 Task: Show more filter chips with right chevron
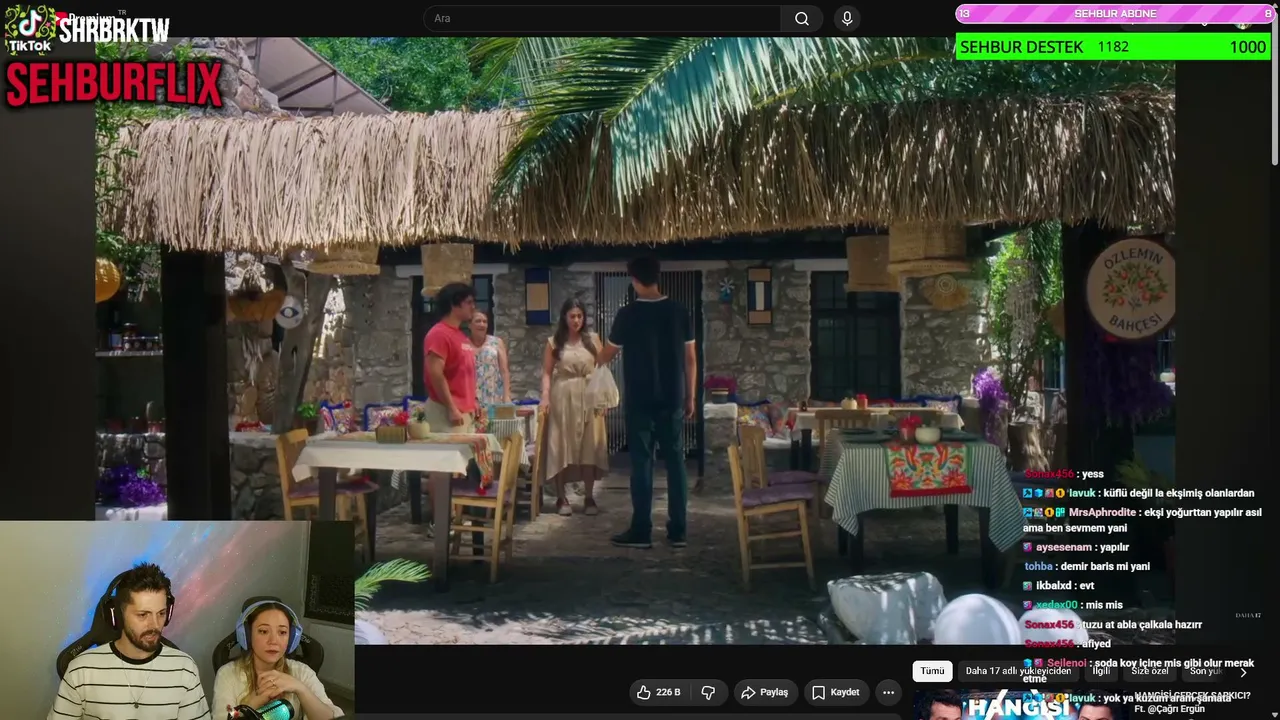point(1243,672)
